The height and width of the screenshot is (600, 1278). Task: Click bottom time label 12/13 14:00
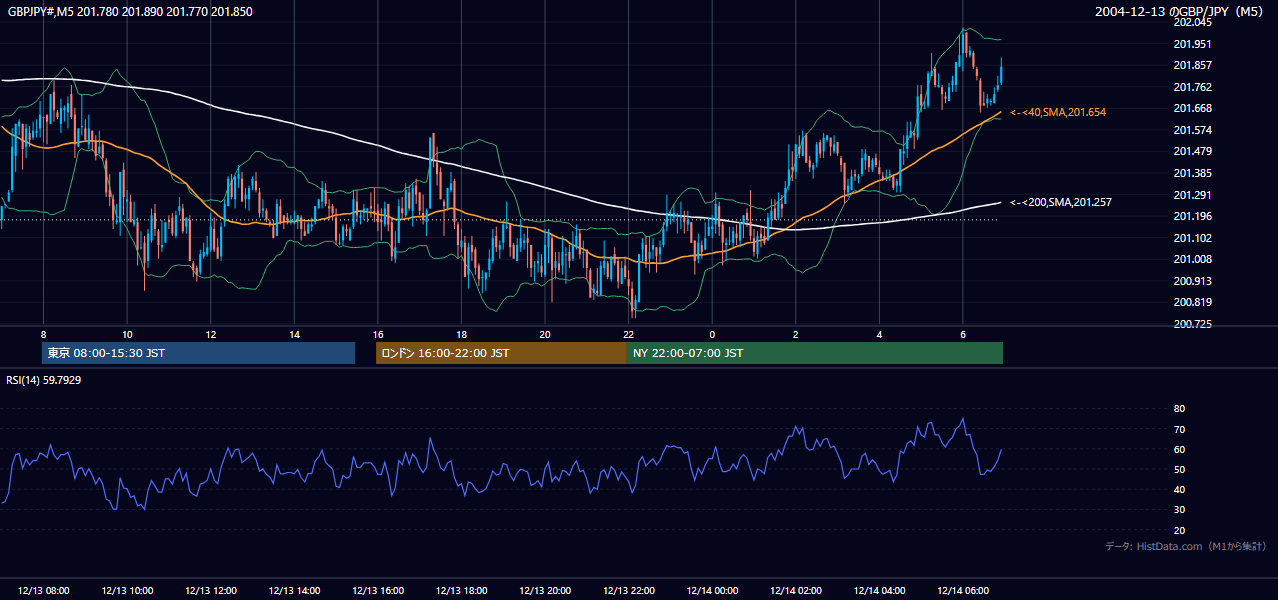295,591
